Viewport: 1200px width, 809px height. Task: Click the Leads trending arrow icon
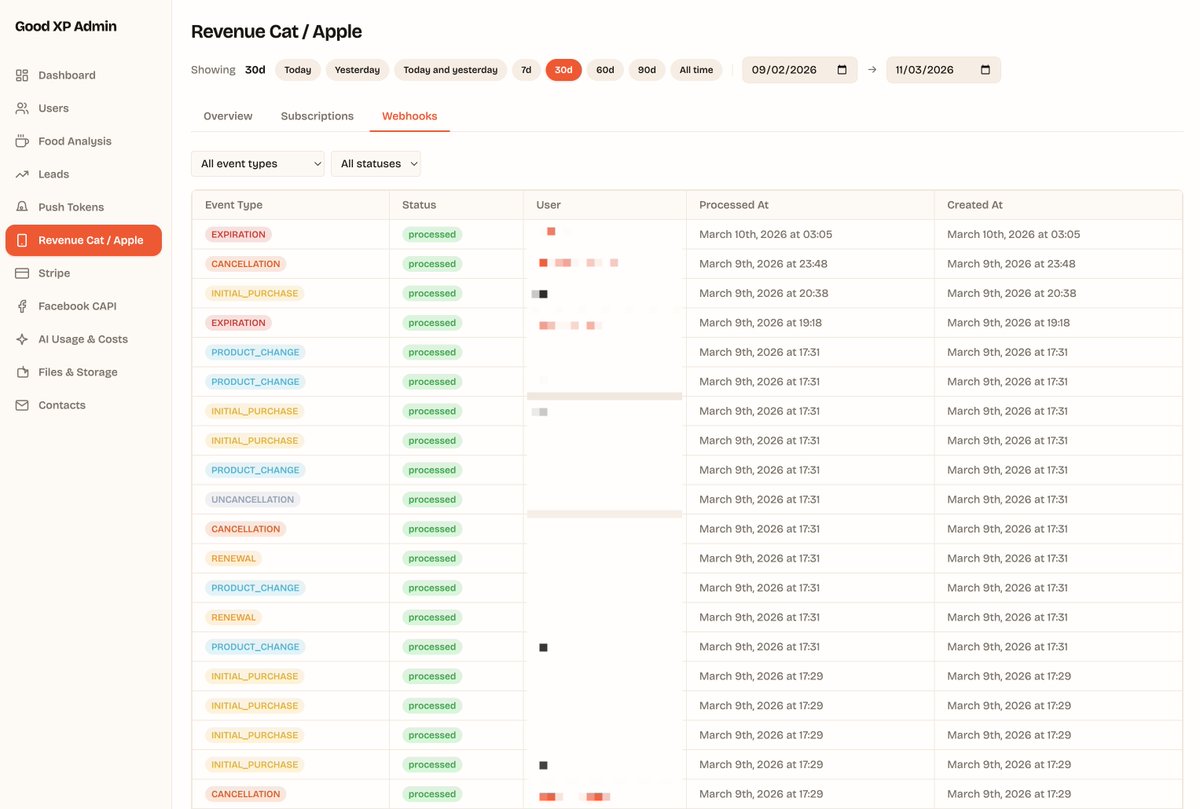22,174
